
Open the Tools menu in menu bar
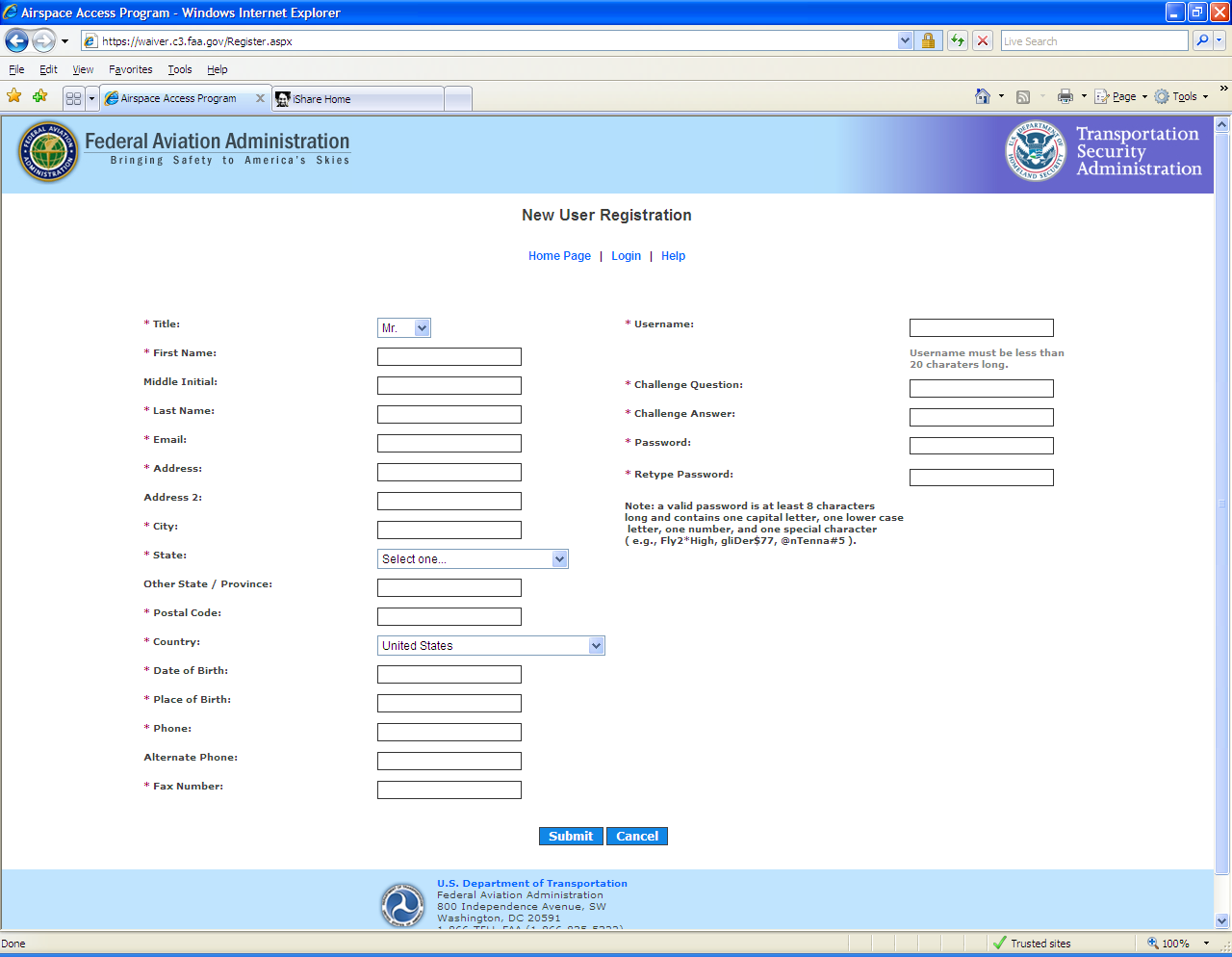click(180, 69)
